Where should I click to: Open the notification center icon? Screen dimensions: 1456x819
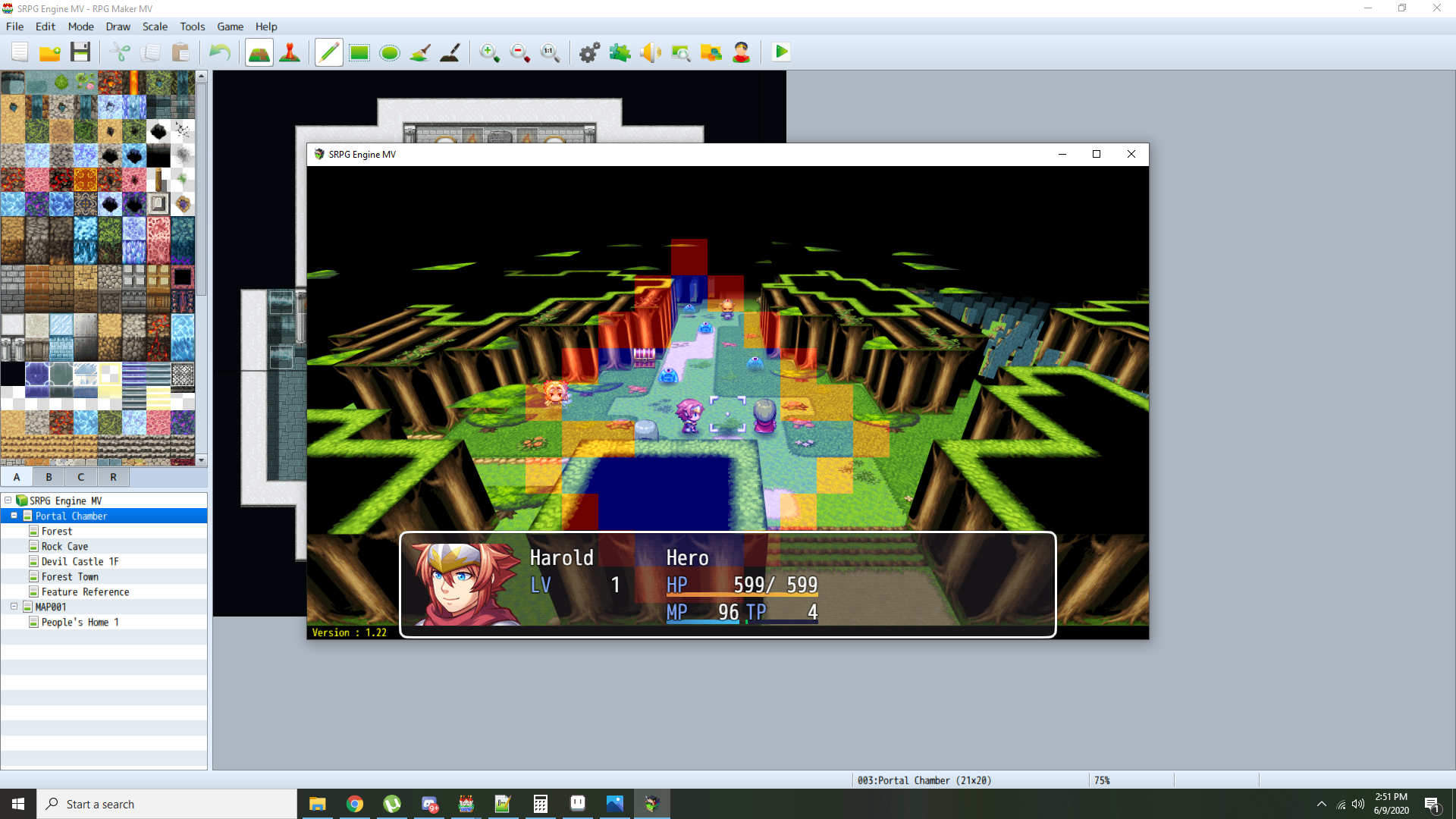1432,804
